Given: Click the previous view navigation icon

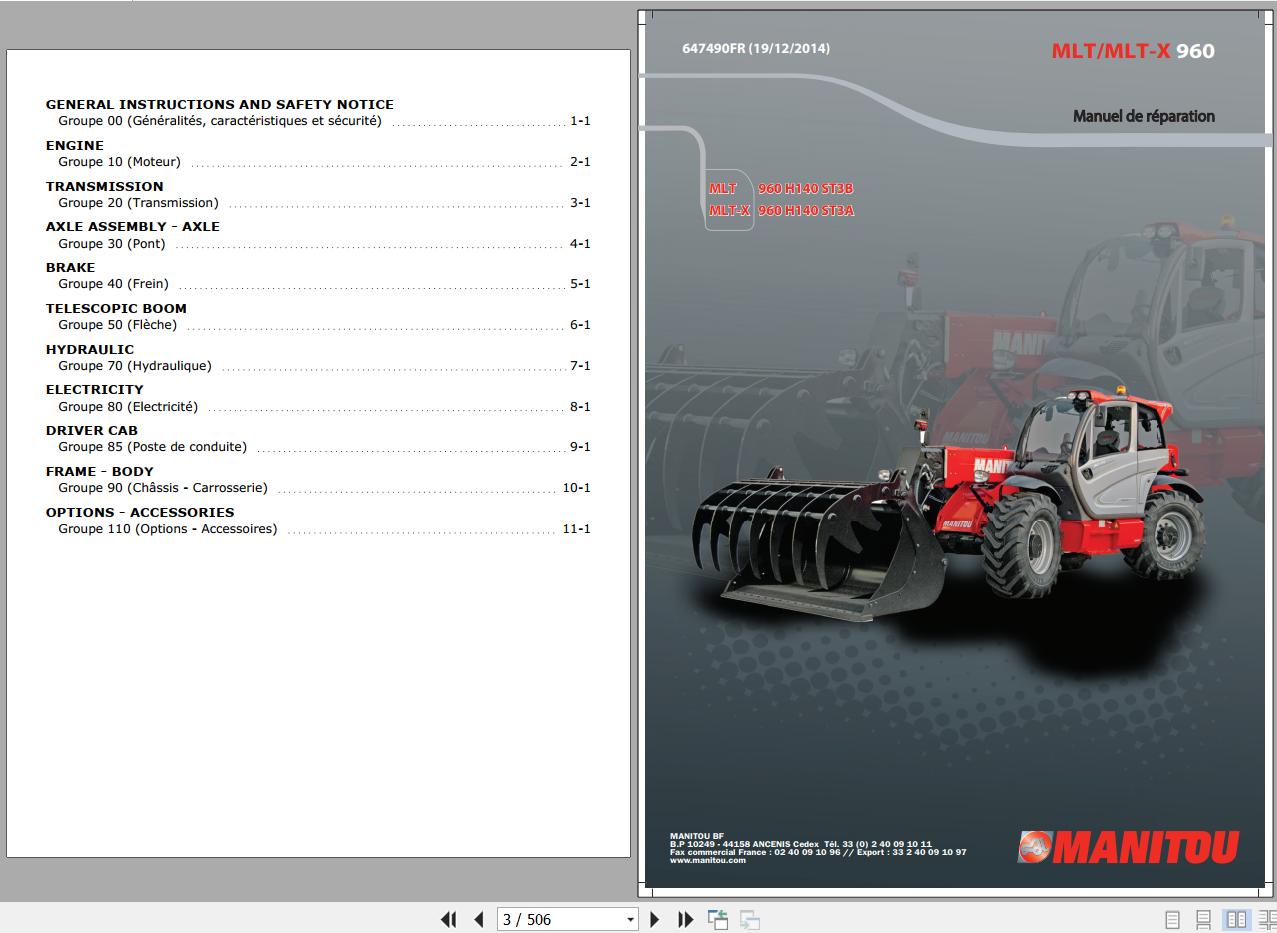Looking at the screenshot, I should pos(717,919).
